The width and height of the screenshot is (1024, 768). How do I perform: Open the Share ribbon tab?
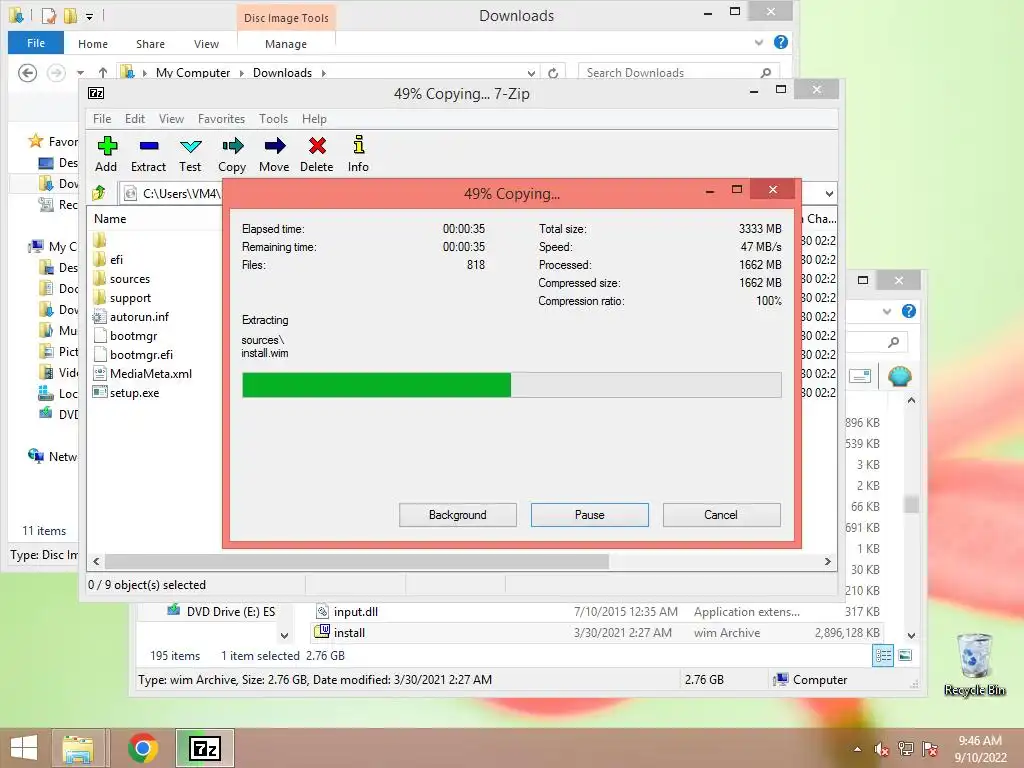[x=150, y=44]
